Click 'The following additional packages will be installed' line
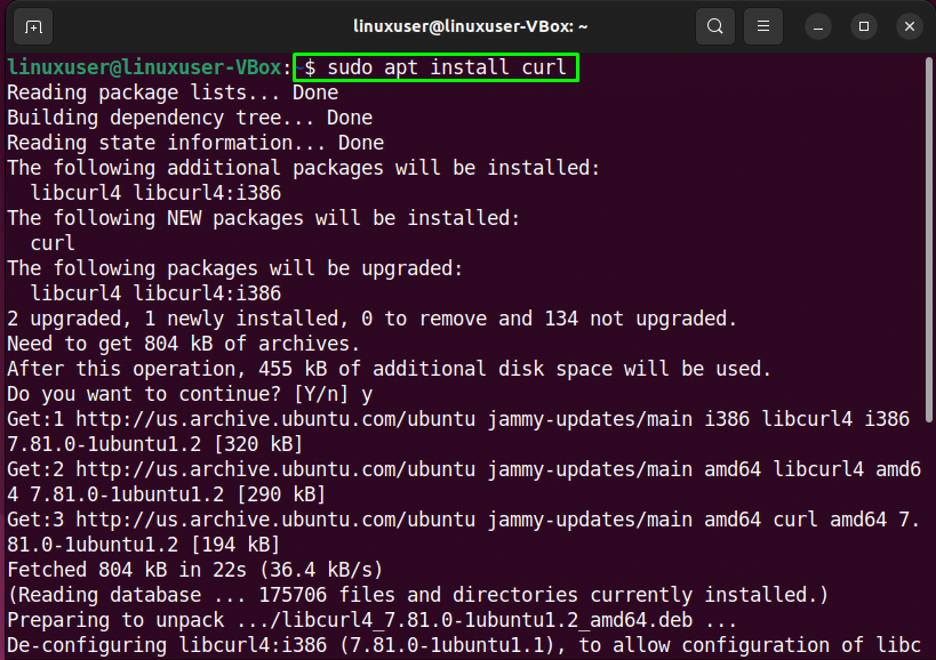The image size is (936, 660). [x=303, y=168]
